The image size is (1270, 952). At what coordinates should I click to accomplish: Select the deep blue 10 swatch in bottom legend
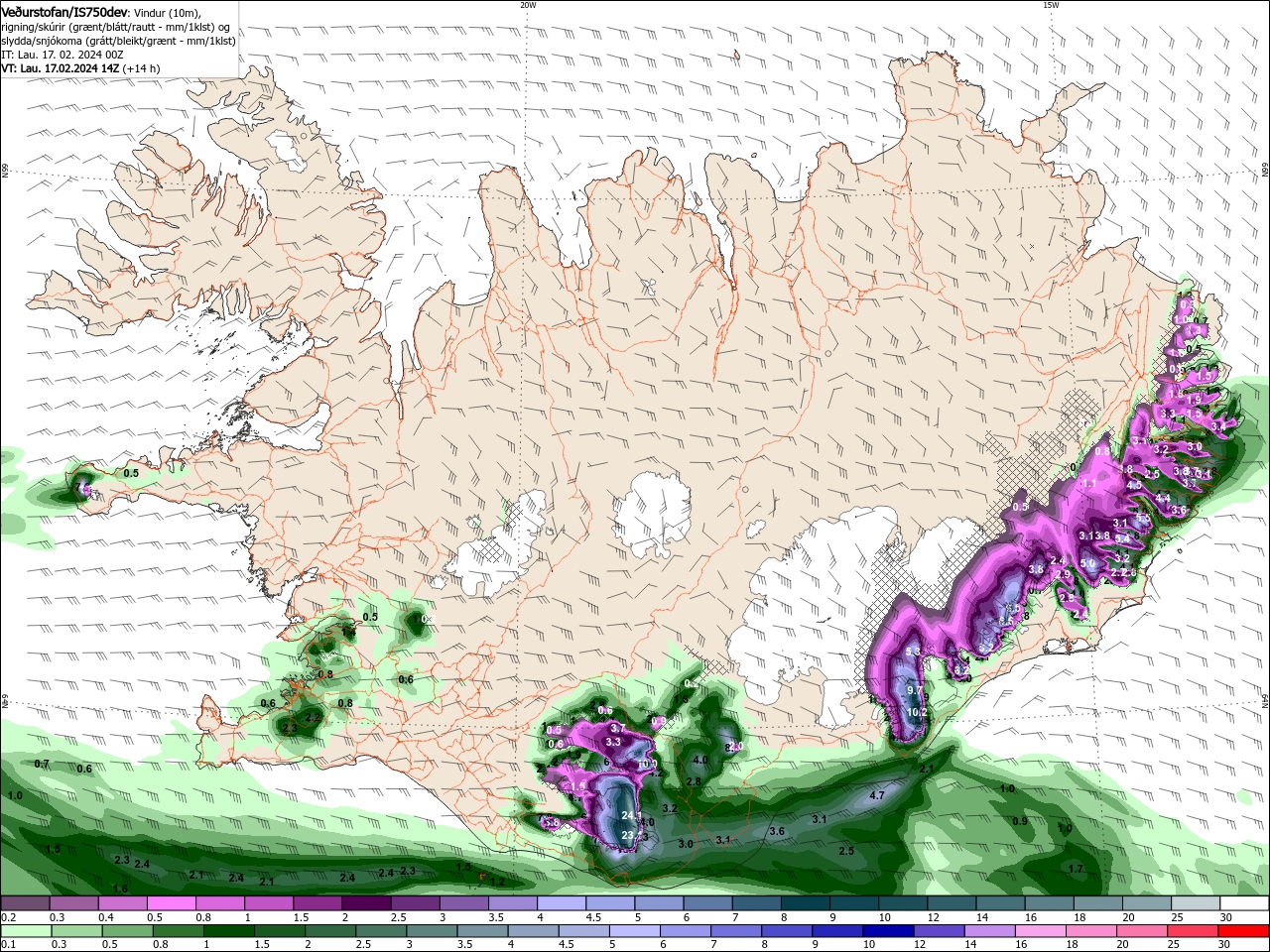[x=887, y=931]
